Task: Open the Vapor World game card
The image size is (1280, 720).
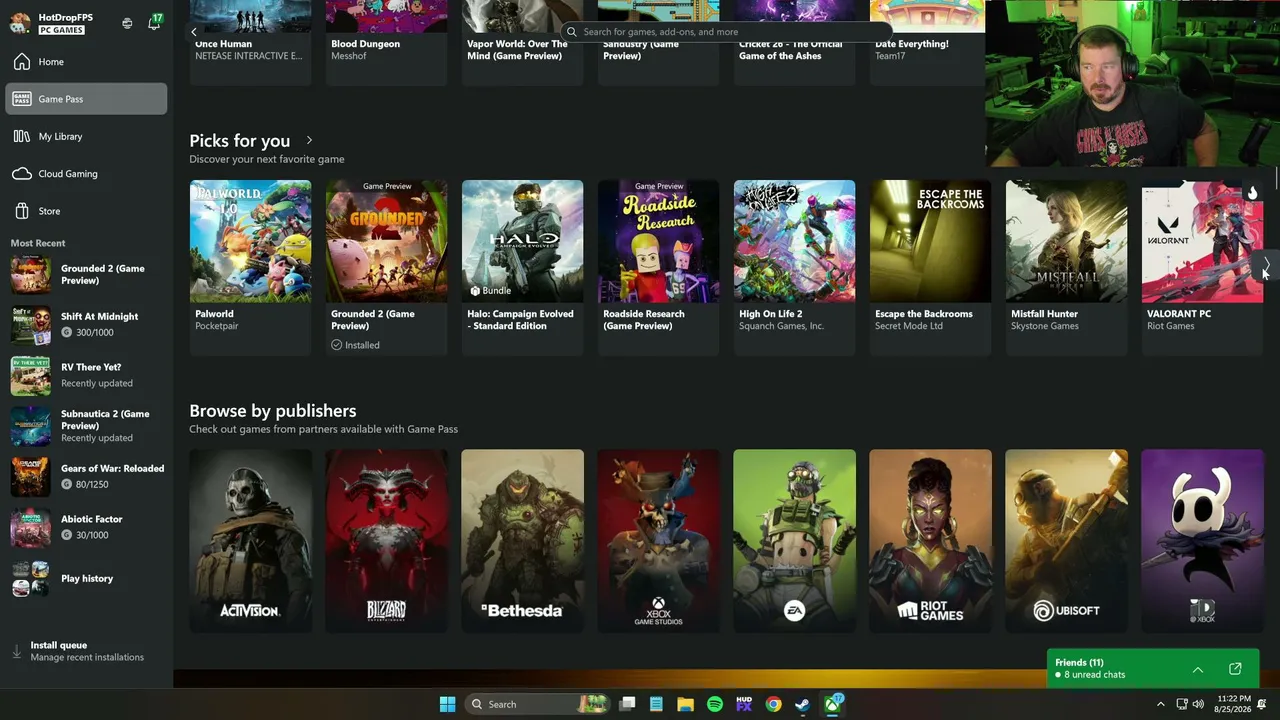Action: pos(523,42)
